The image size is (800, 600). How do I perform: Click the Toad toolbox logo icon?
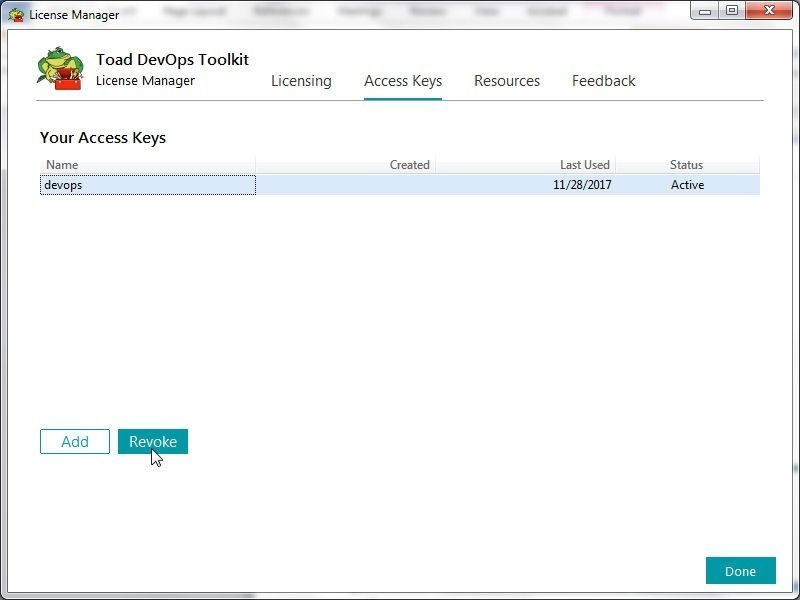[60, 68]
